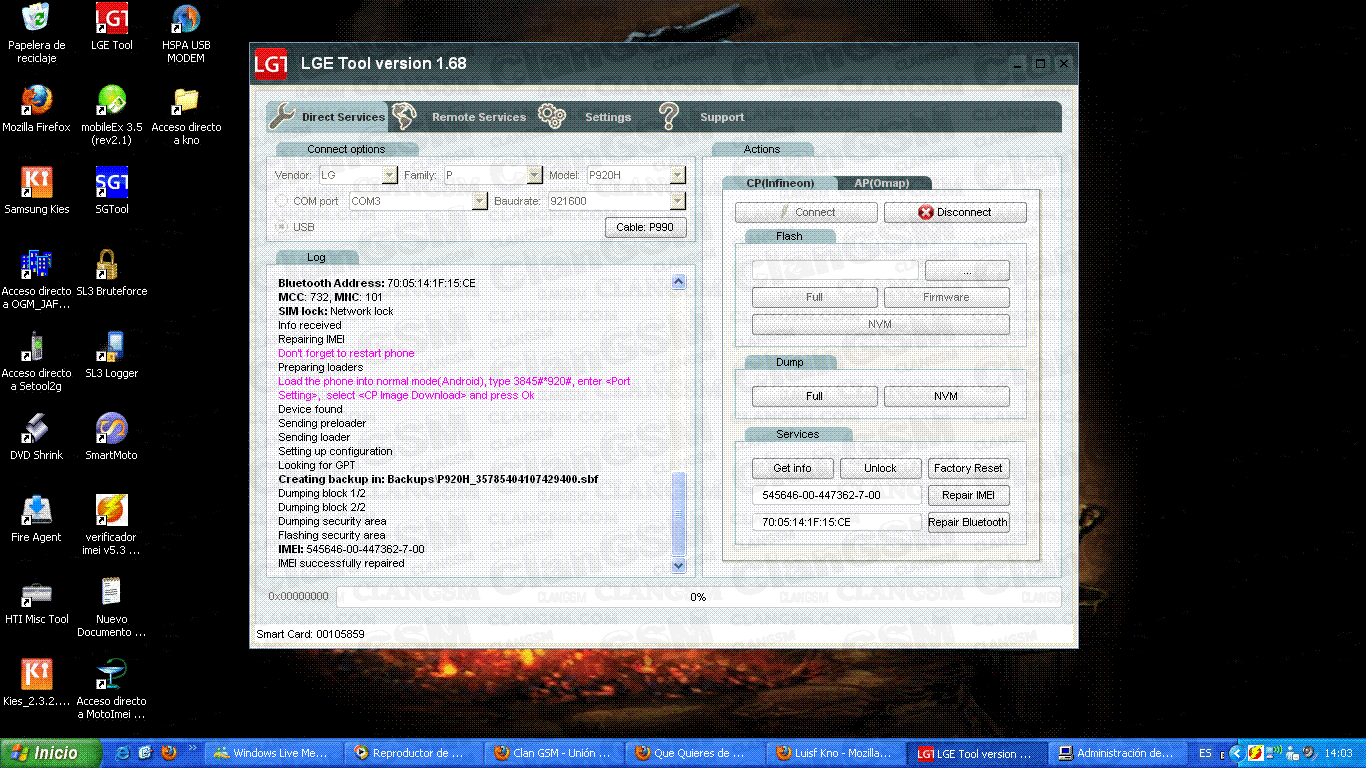This screenshot has width=1366, height=768.
Task: Open SGTool from the desktop
Action: 111,180
